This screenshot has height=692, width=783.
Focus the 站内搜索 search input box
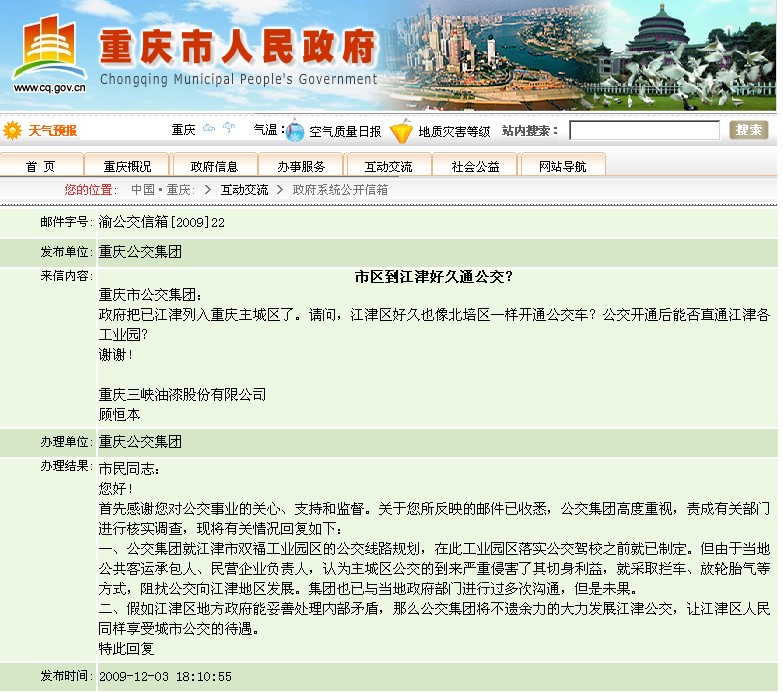click(x=644, y=131)
